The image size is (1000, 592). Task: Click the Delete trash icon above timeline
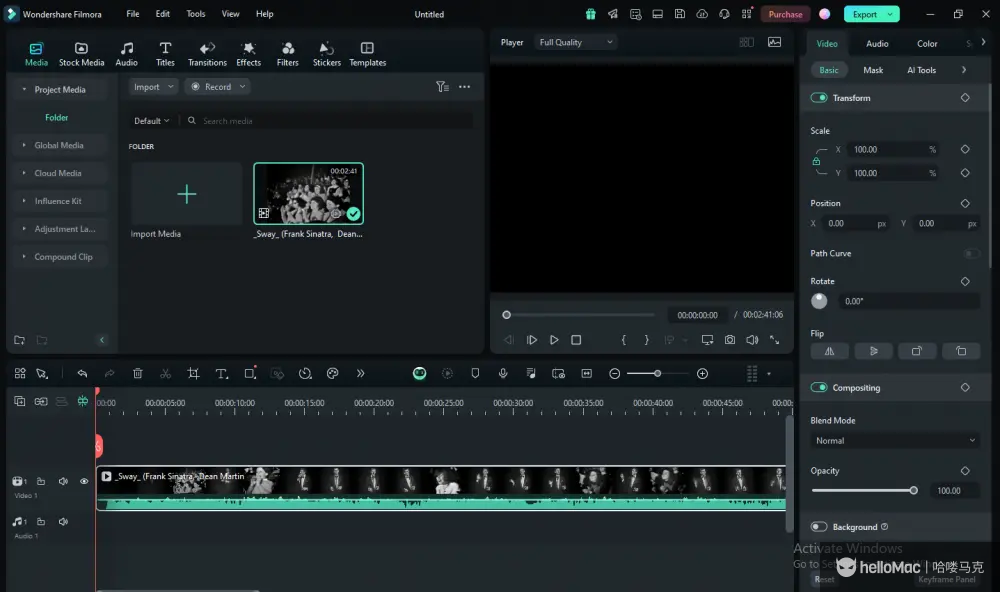coord(138,373)
